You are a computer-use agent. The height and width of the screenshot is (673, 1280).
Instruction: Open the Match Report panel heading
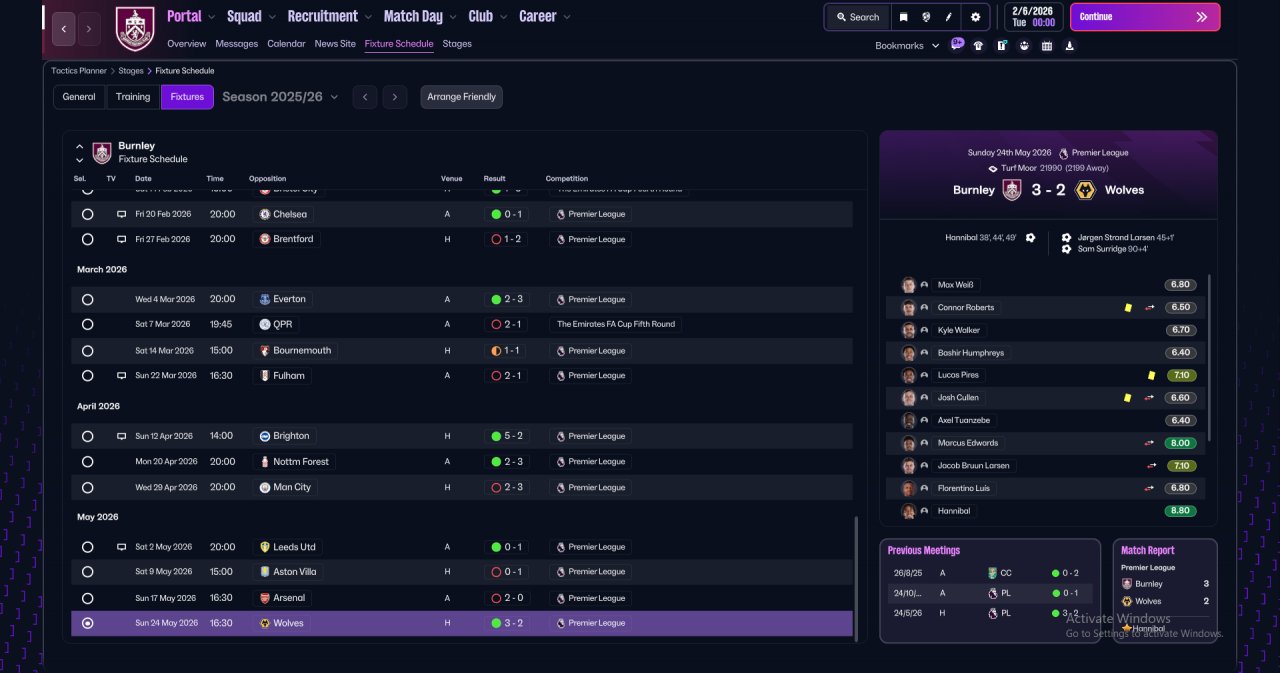[1148, 550]
